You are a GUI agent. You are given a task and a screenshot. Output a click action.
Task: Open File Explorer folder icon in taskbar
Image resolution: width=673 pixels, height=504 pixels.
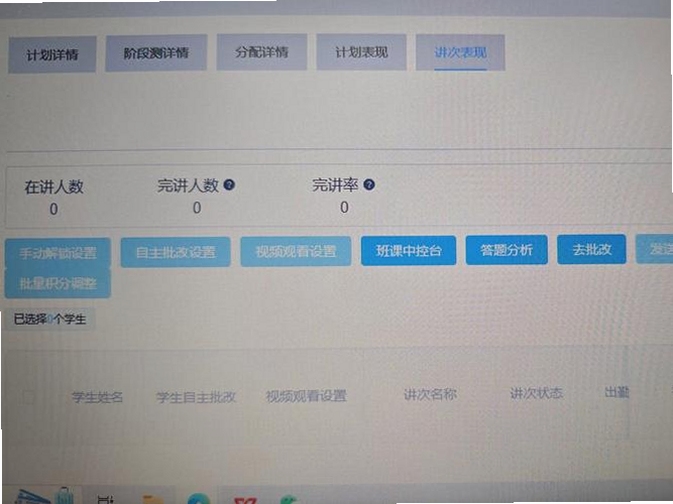click(x=153, y=499)
